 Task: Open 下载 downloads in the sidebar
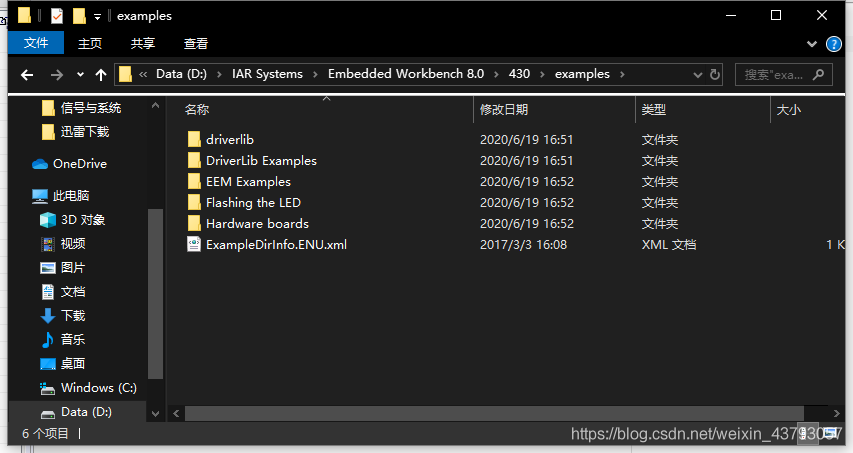pyautogui.click(x=63, y=315)
